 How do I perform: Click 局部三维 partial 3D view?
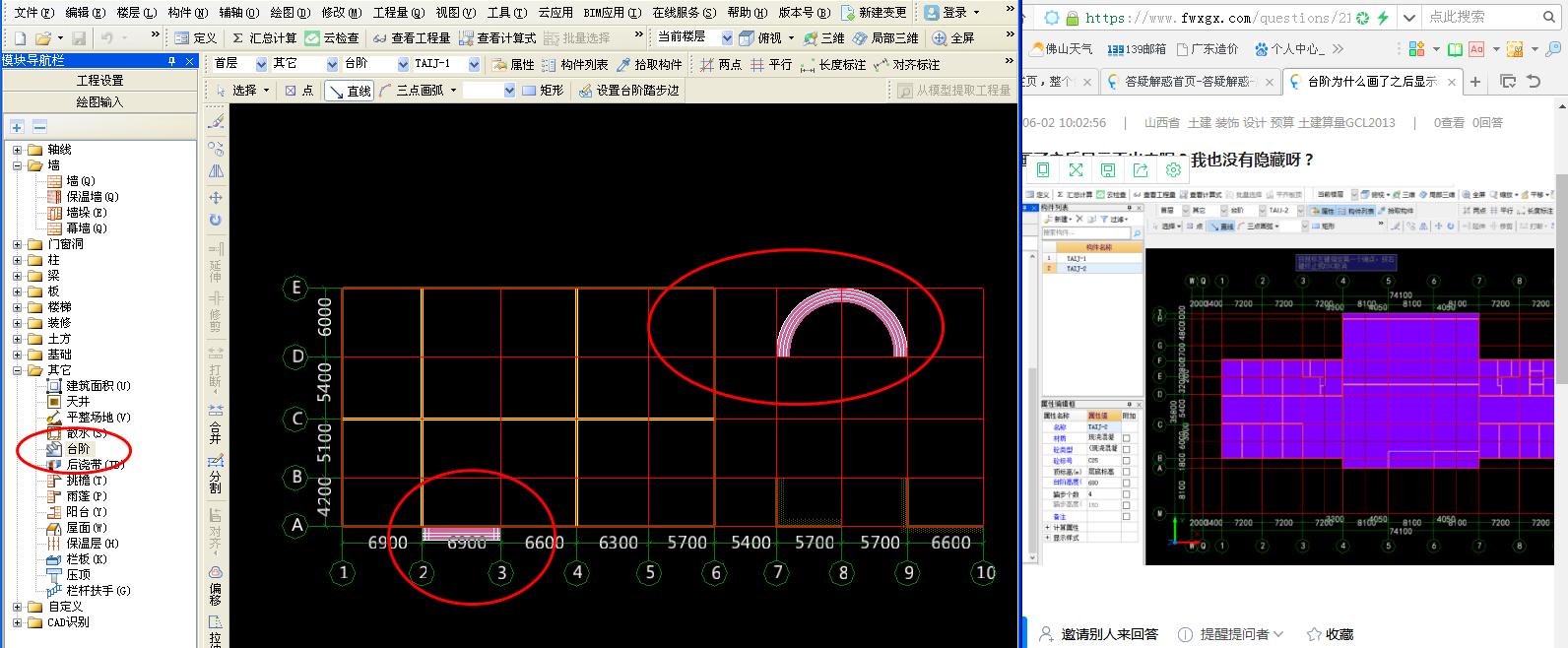pyautogui.click(x=886, y=37)
